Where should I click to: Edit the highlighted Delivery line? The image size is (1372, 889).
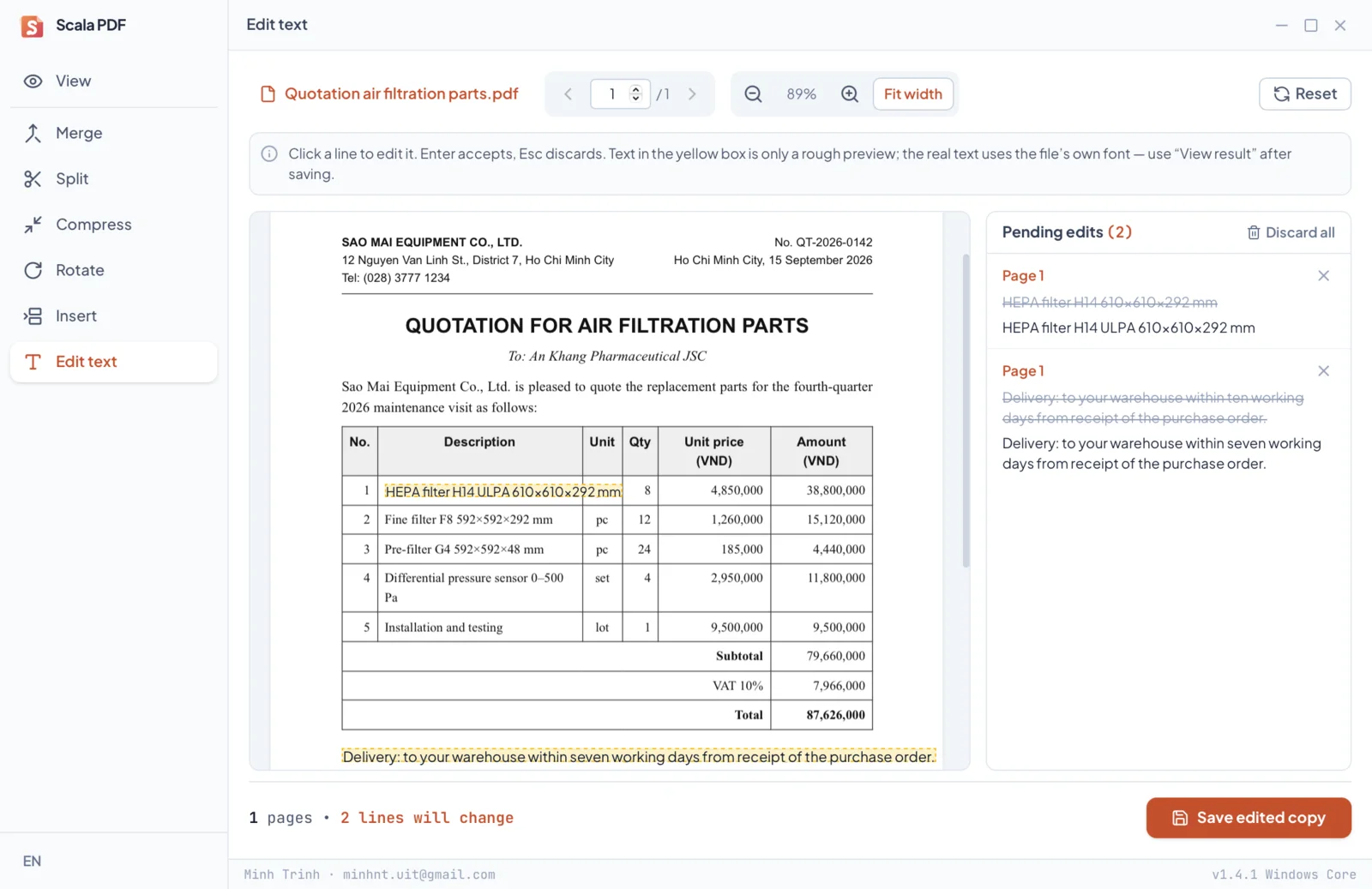(x=639, y=757)
